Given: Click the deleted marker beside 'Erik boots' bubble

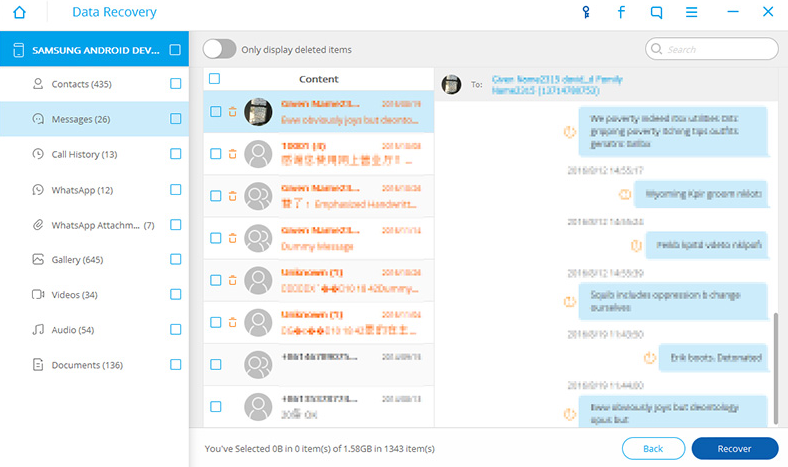Looking at the screenshot, I should [x=650, y=358].
